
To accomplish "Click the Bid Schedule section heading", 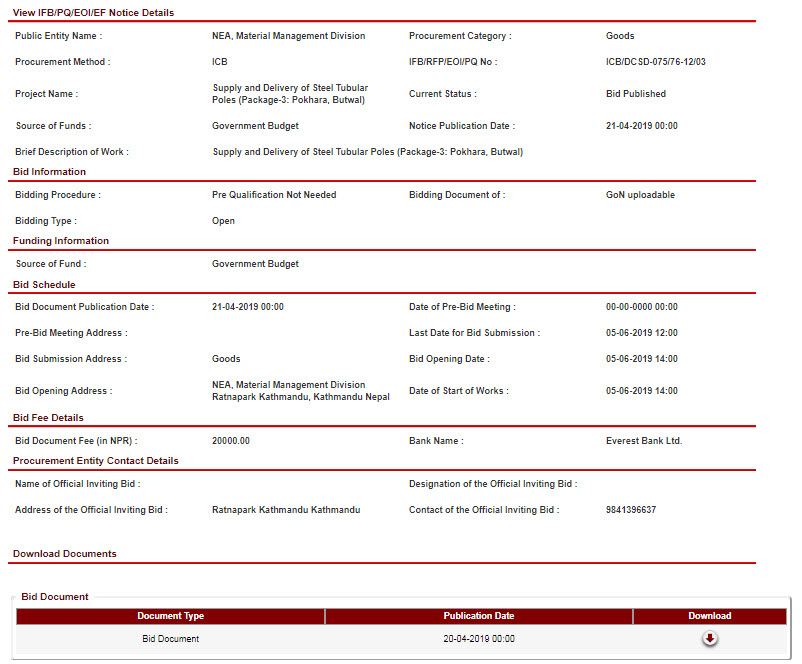I will (x=44, y=285).
